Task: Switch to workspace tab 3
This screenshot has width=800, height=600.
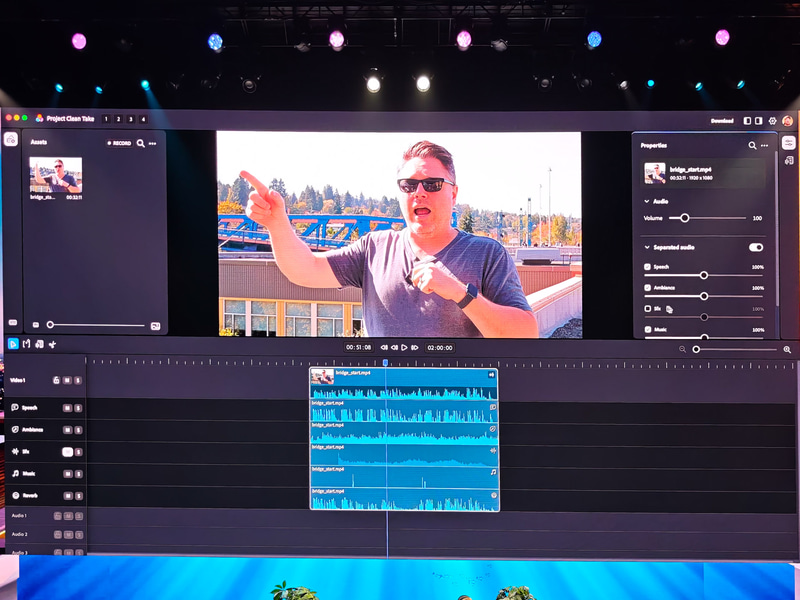Action: pyautogui.click(x=131, y=119)
